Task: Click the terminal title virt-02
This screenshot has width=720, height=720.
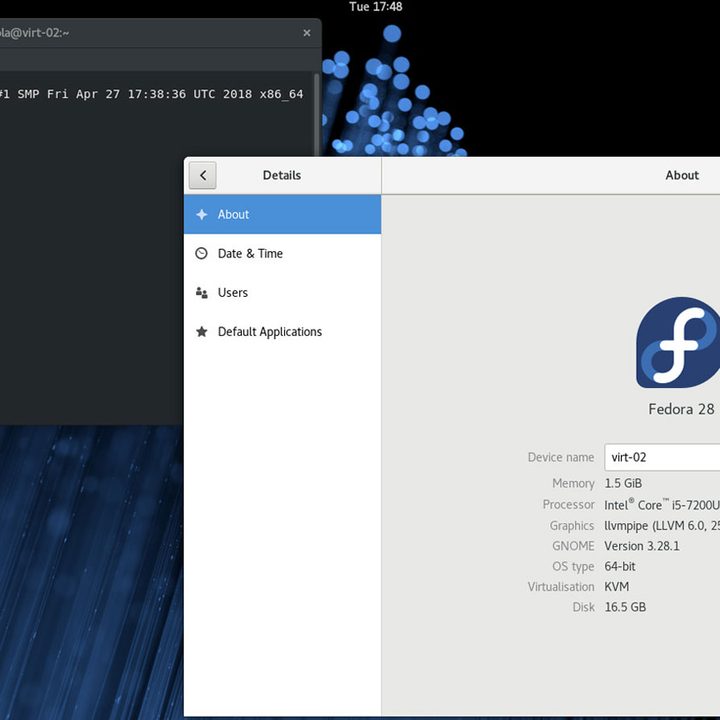Action: pos(34,33)
